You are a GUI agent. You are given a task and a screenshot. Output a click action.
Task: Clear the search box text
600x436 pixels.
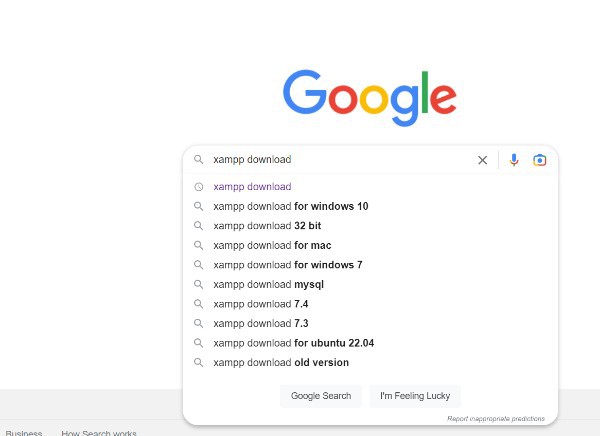[x=483, y=160]
